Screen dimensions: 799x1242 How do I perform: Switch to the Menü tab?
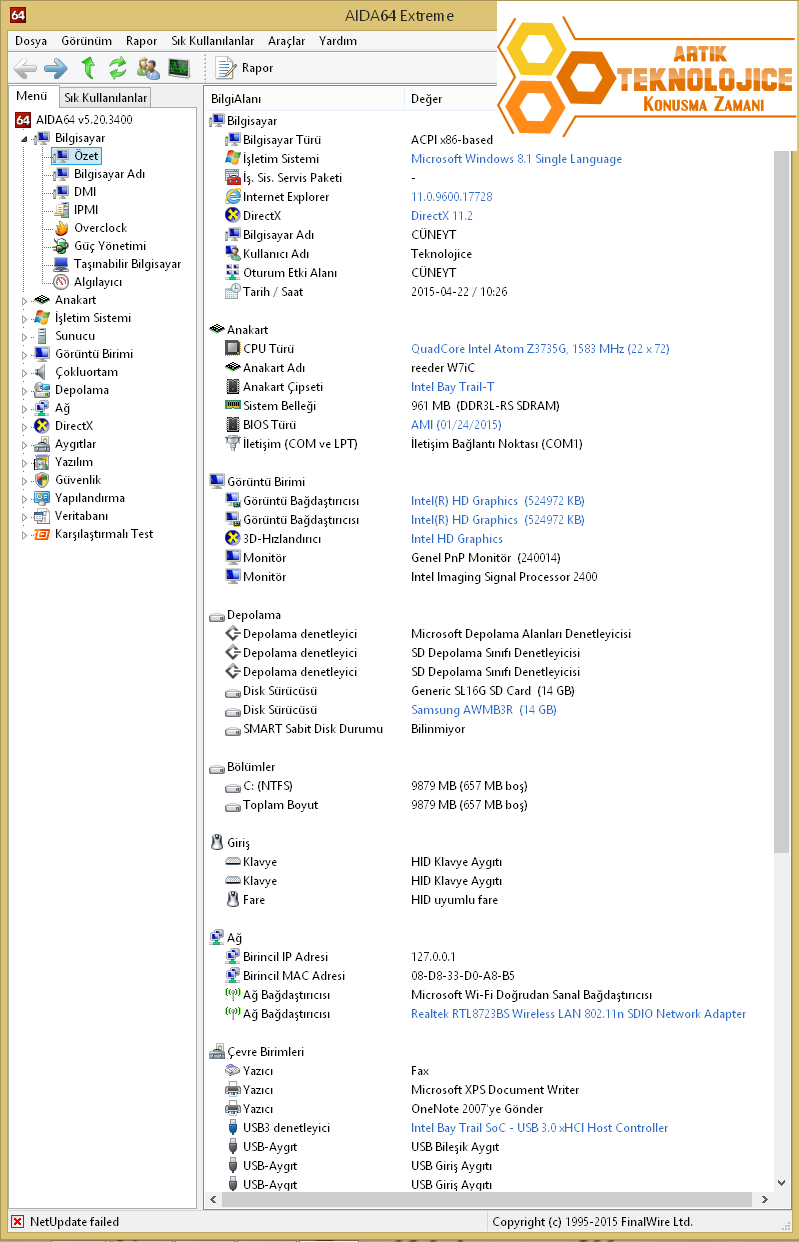coord(32,96)
